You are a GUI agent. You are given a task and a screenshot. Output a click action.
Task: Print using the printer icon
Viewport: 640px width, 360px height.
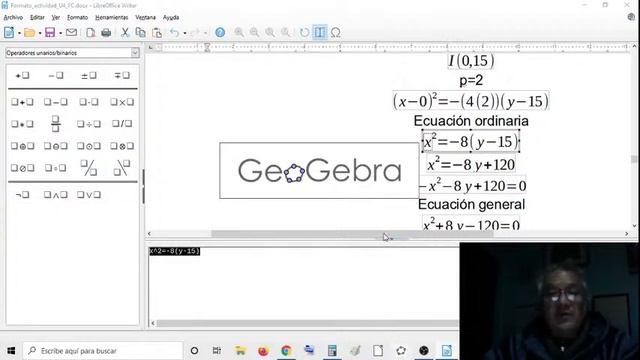point(106,33)
